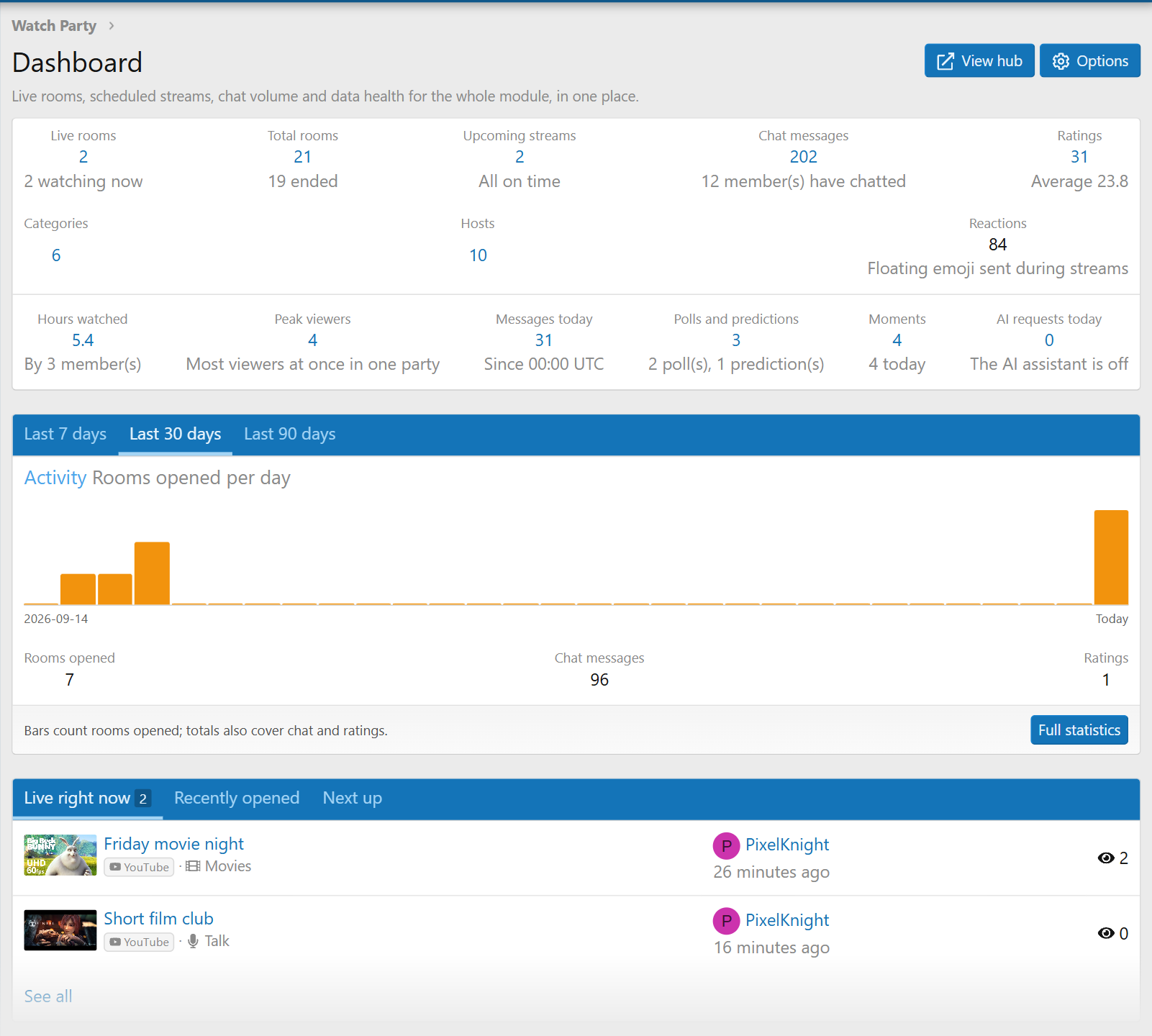Click the Ratings count 31
Screen dimensions: 1152x1036
coord(1079,157)
